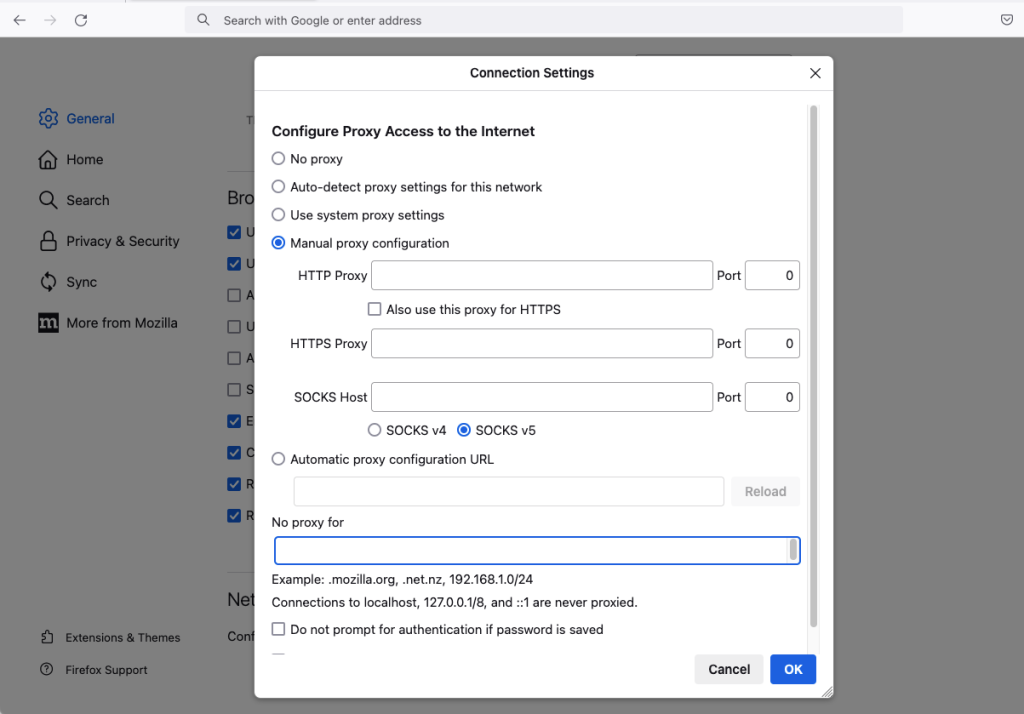
Task: Select Auto-detect proxy settings option
Action: 279,187
